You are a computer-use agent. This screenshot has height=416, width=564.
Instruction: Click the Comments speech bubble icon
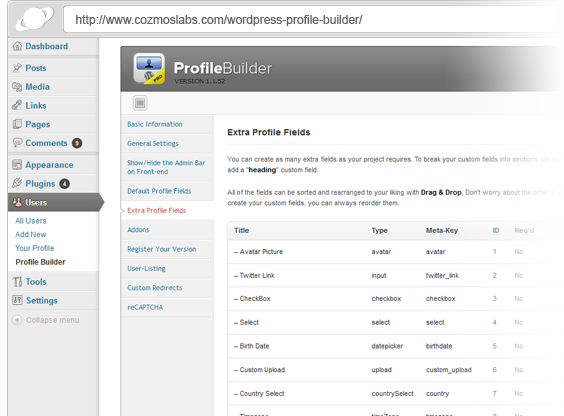coord(17,142)
